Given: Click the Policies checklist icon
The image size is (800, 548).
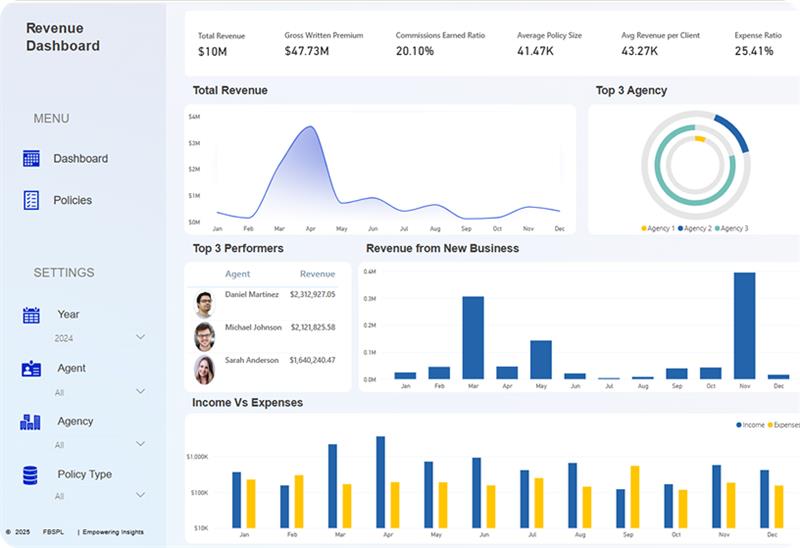Looking at the screenshot, I should tap(31, 200).
